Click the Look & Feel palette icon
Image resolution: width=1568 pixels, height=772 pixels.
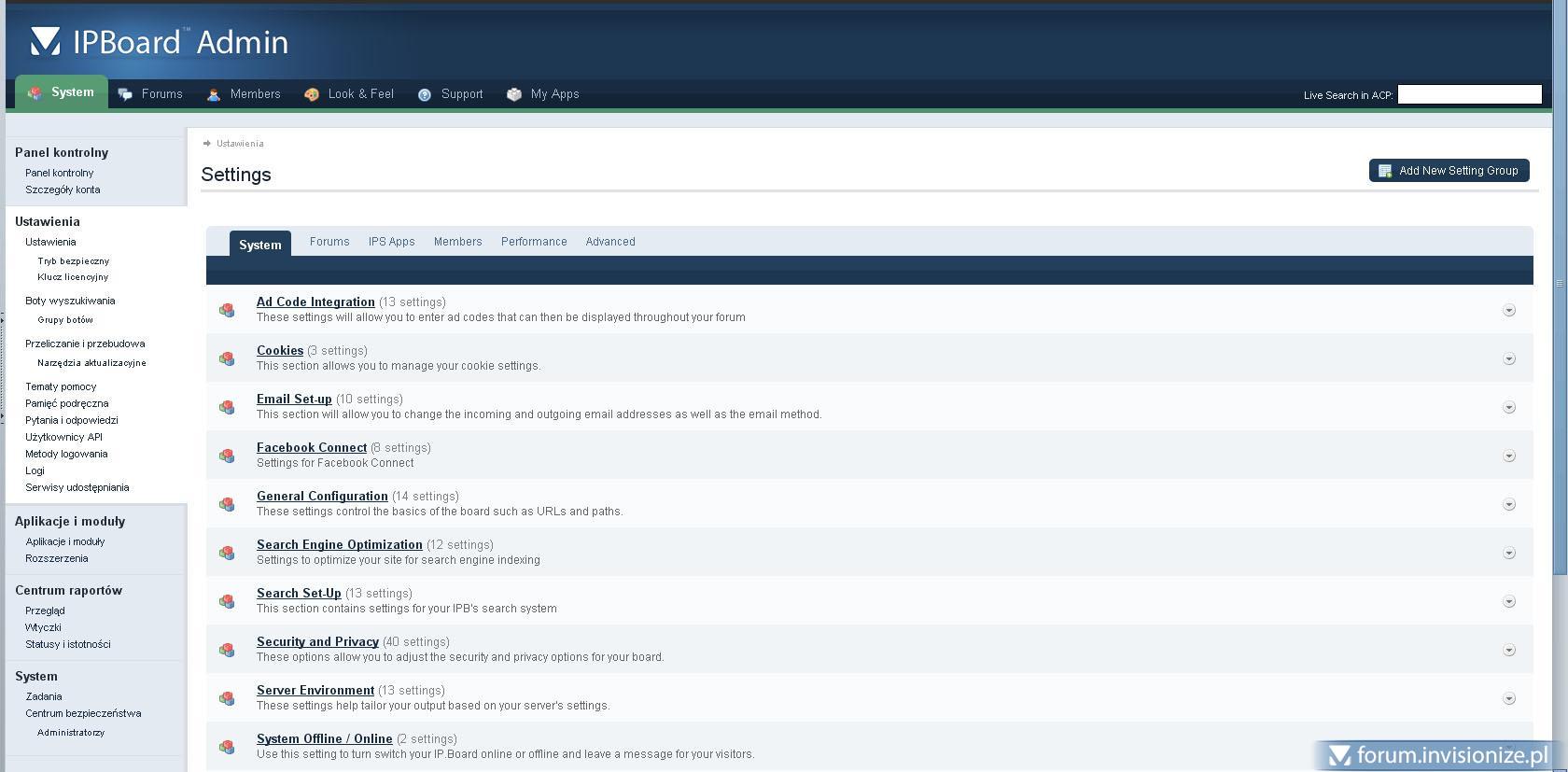[312, 94]
